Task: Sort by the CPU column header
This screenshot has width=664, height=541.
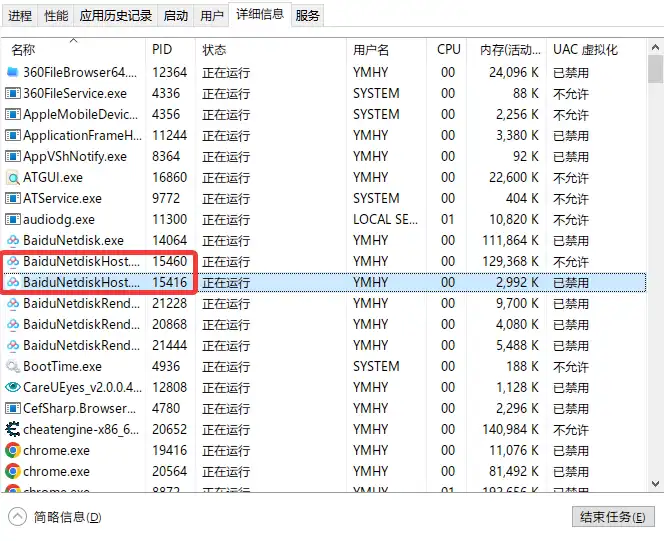Action: (446, 50)
